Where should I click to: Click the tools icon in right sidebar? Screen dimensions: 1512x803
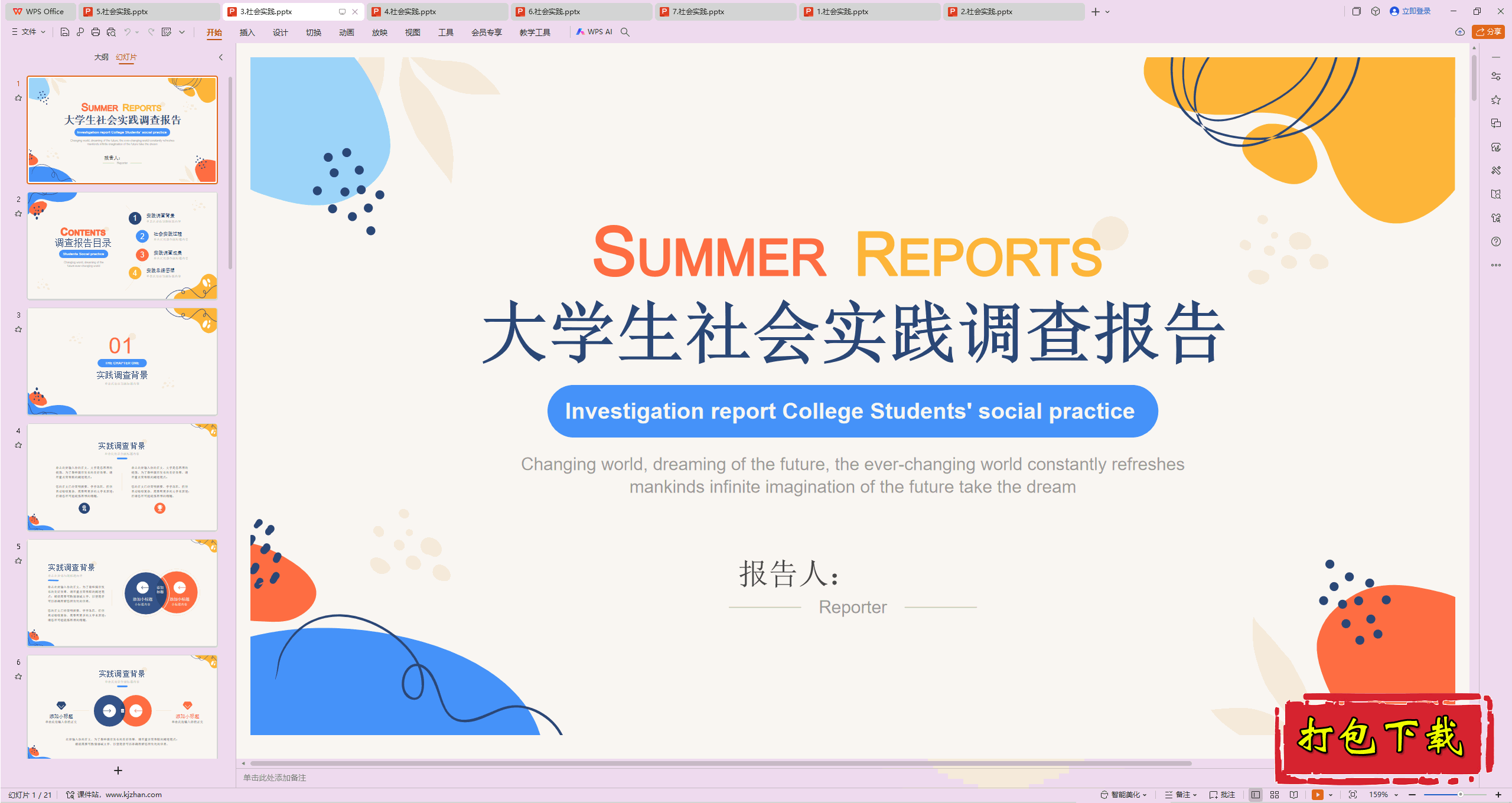coord(1496,171)
